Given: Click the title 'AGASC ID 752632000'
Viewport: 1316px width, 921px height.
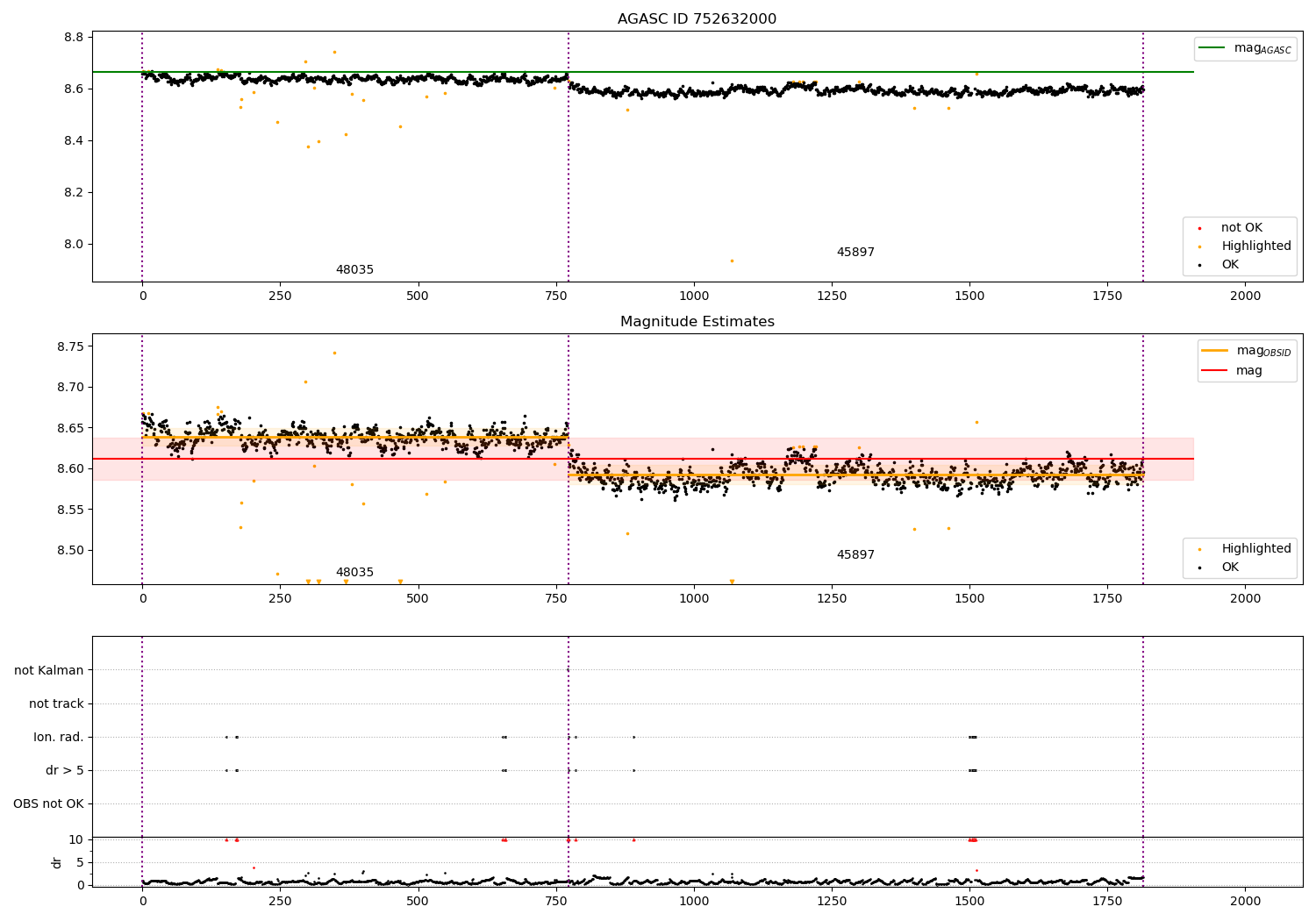Looking at the screenshot, I should pyautogui.click(x=697, y=19).
